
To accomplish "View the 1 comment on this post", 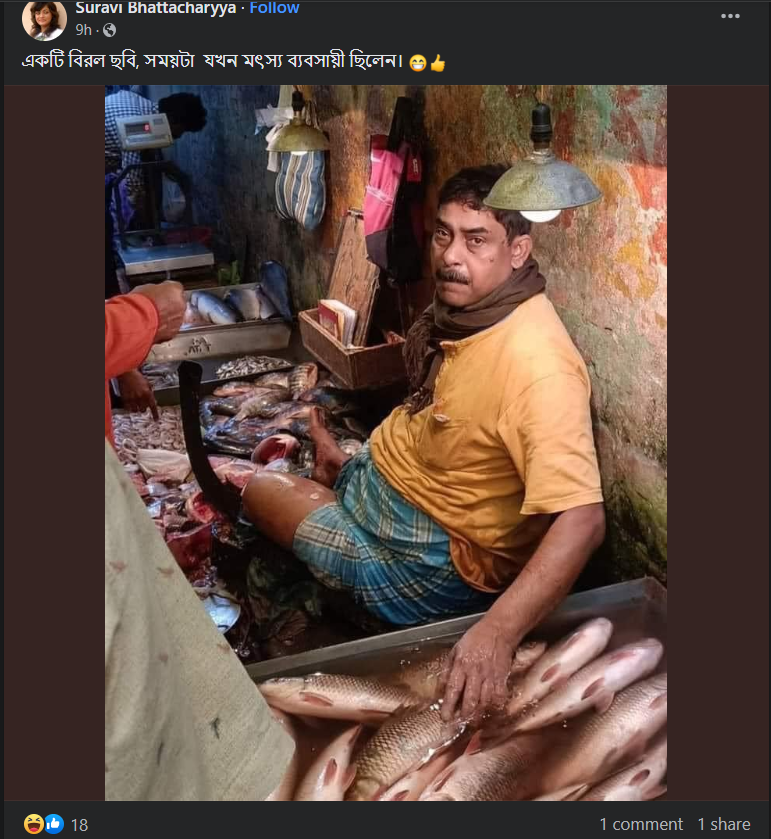I will point(640,824).
